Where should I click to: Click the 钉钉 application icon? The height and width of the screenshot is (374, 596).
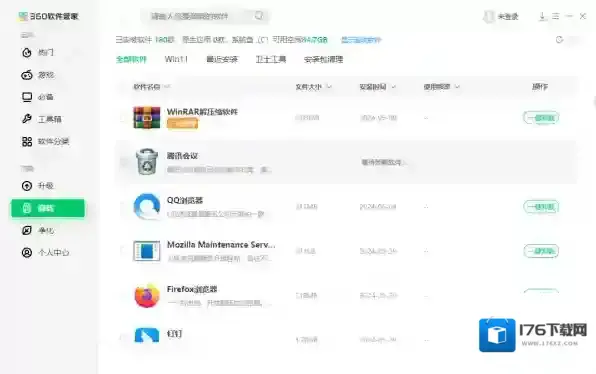(147, 335)
